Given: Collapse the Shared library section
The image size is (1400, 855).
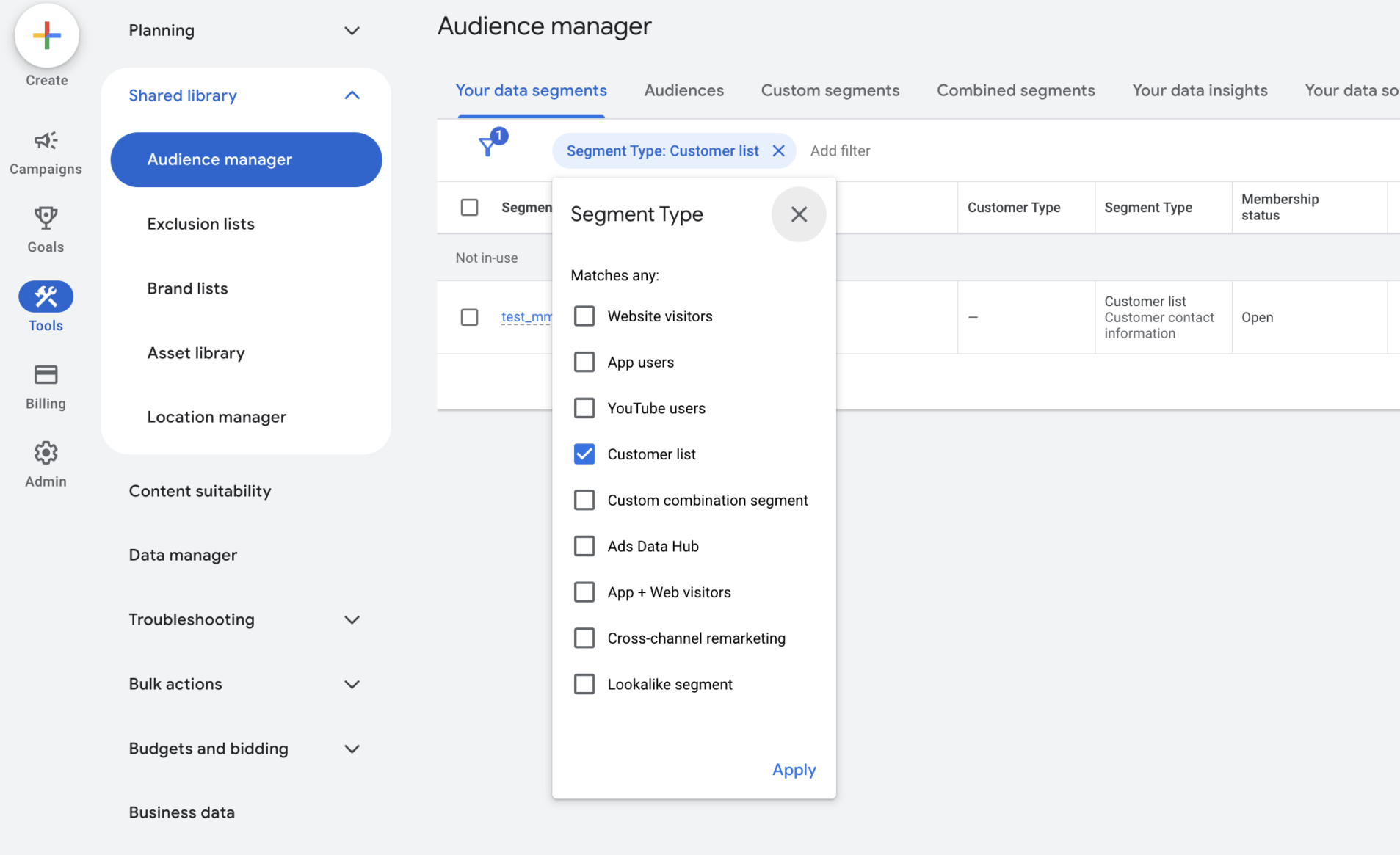Looking at the screenshot, I should pyautogui.click(x=352, y=95).
